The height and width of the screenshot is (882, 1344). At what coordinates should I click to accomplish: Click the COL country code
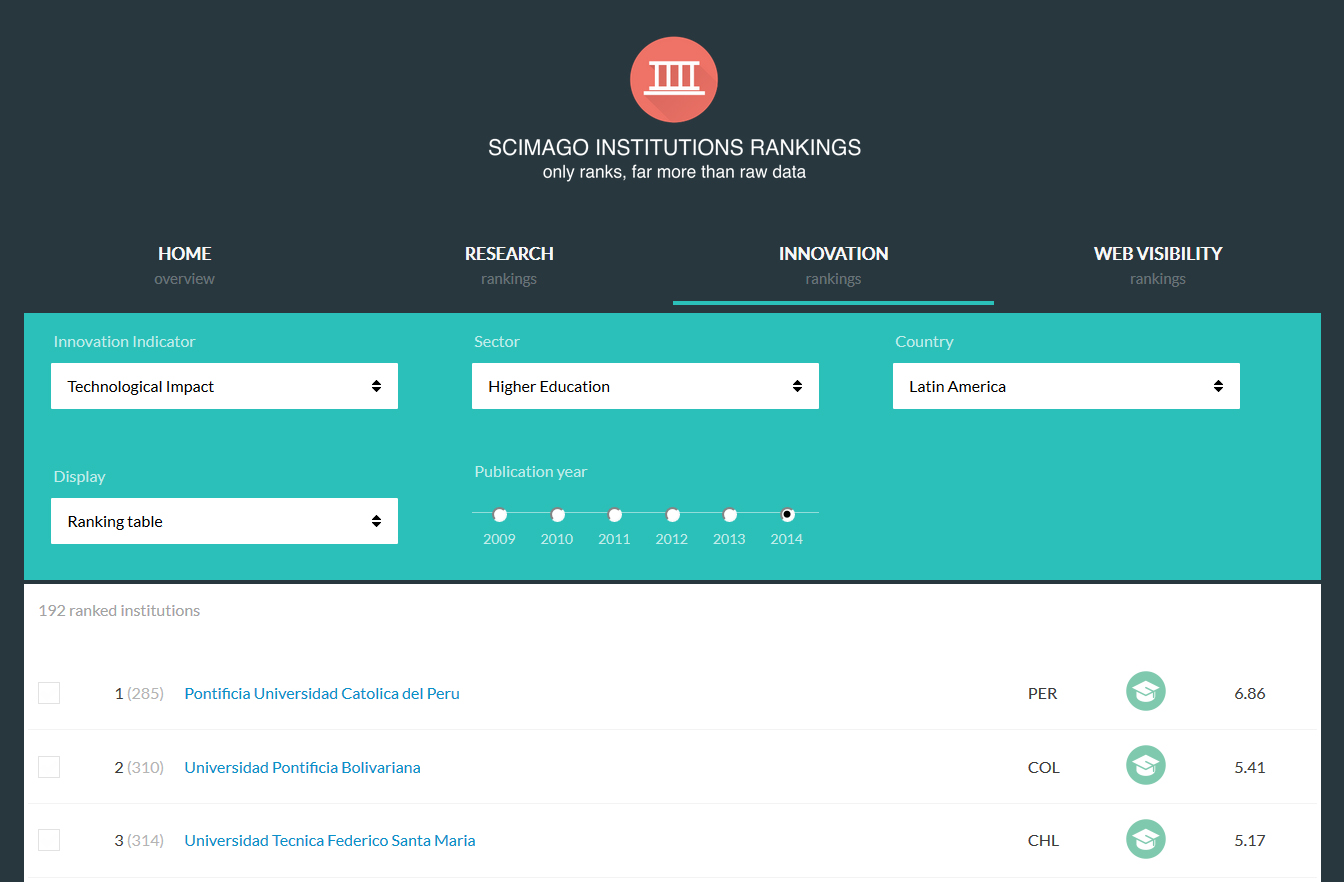click(1043, 767)
